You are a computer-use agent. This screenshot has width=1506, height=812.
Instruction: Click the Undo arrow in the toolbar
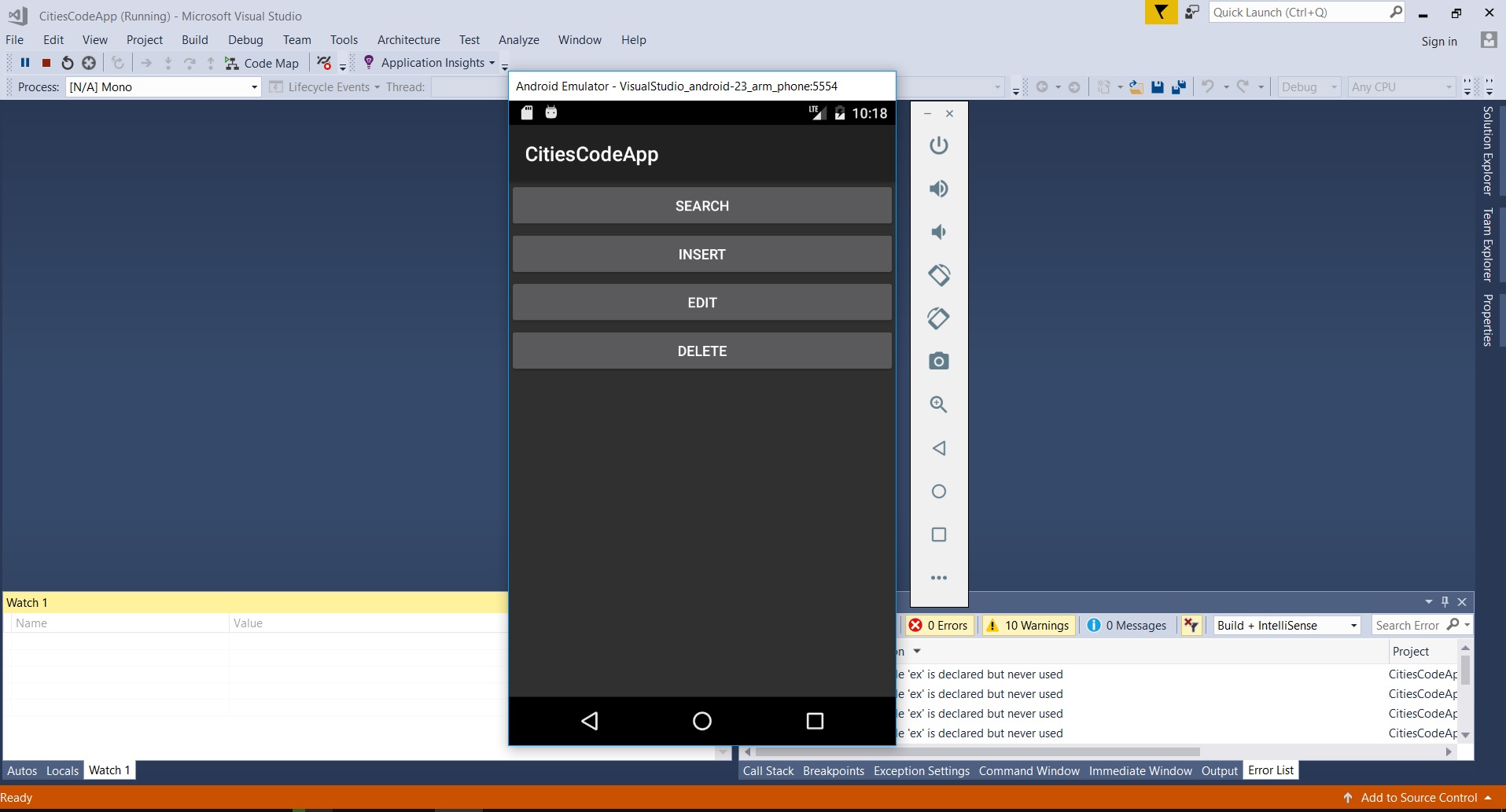(x=1208, y=86)
